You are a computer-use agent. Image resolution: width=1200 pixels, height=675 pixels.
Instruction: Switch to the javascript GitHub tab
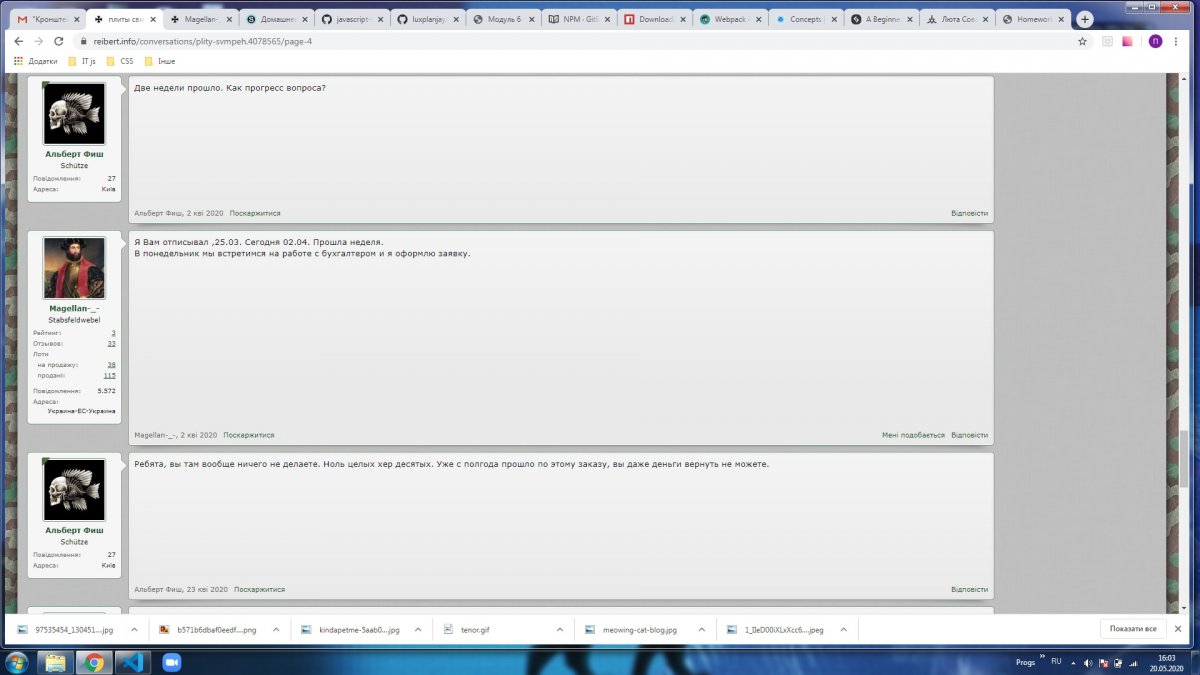pyautogui.click(x=351, y=19)
